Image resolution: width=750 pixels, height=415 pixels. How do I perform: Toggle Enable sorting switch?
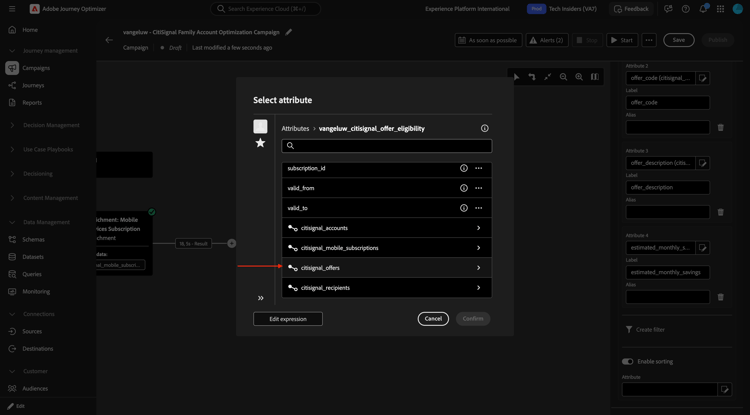(628, 361)
